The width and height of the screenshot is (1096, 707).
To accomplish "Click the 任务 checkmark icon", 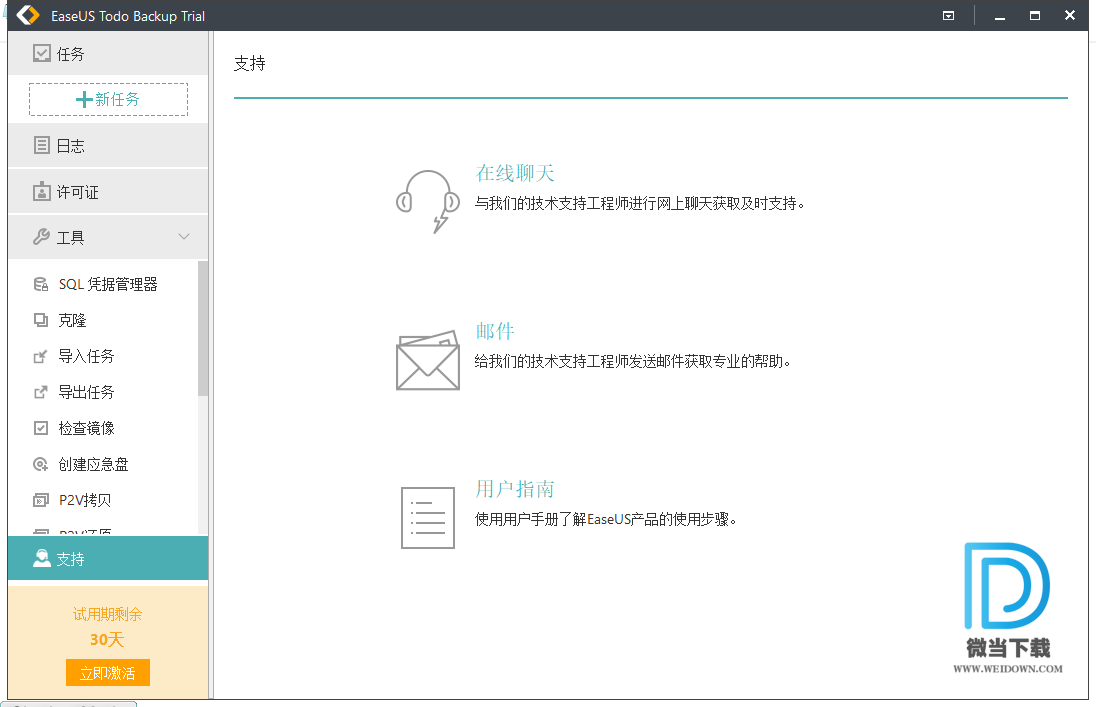I will tap(42, 53).
